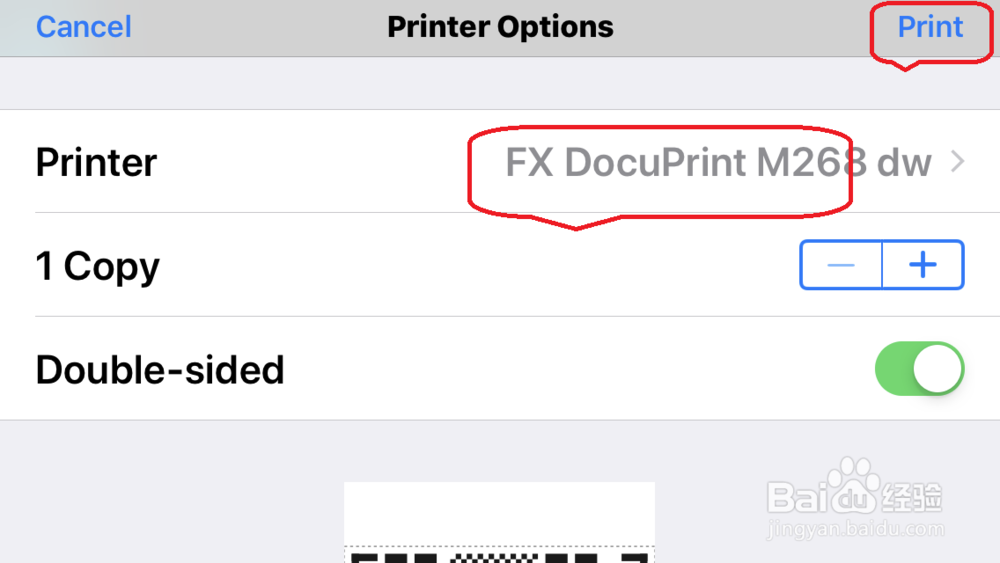The height and width of the screenshot is (563, 1000).
Task: Tap the chevron next to printer name
Action: pos(957,161)
